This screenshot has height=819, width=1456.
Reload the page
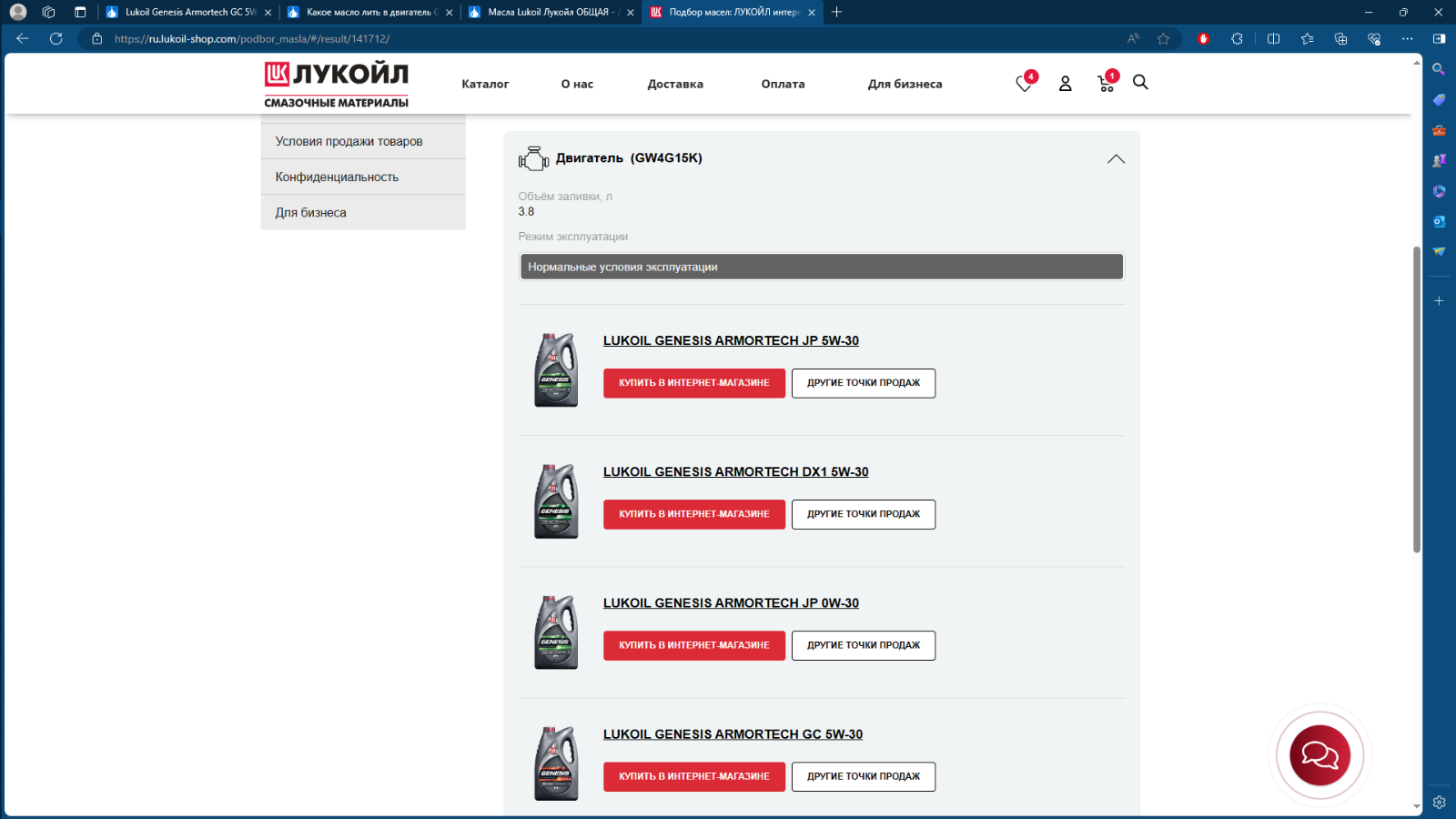pyautogui.click(x=56, y=38)
